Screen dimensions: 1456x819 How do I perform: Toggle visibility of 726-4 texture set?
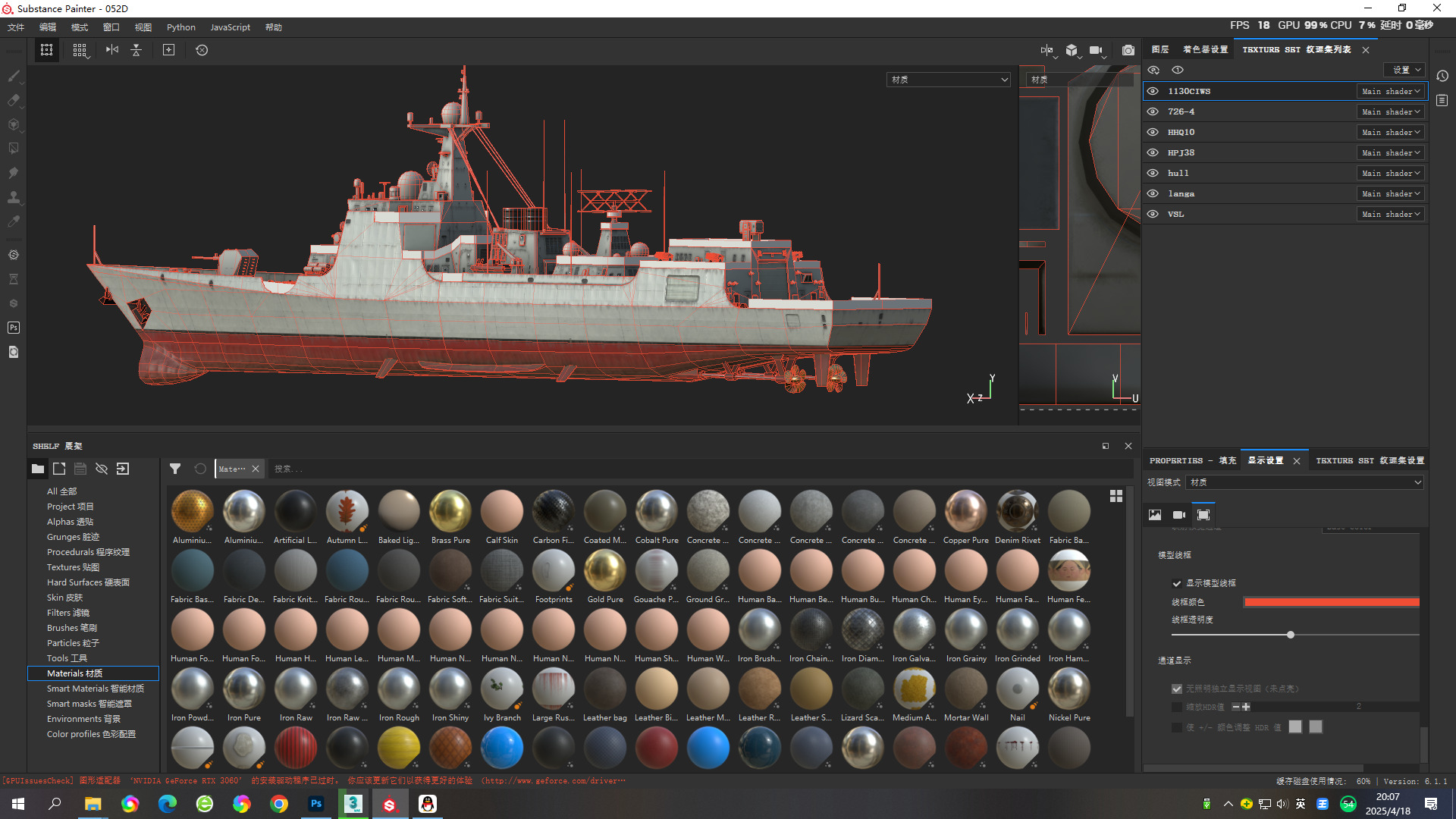tap(1153, 111)
